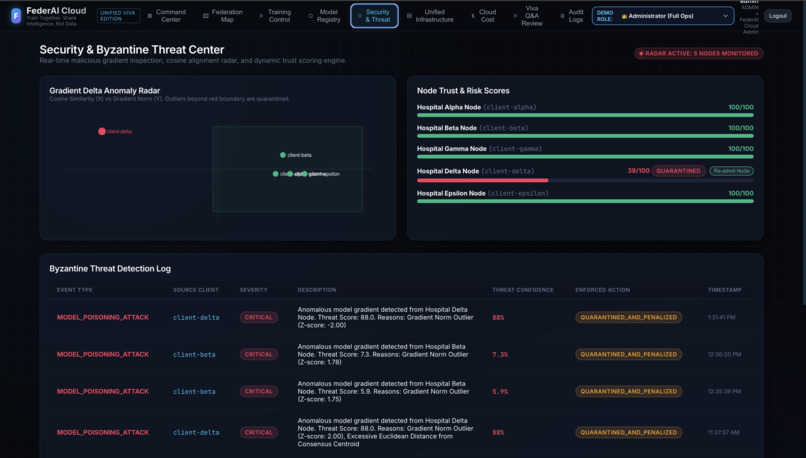Click Hospital Delta Node red trust bar
The width and height of the screenshot is (806, 458).
[x=482, y=180]
